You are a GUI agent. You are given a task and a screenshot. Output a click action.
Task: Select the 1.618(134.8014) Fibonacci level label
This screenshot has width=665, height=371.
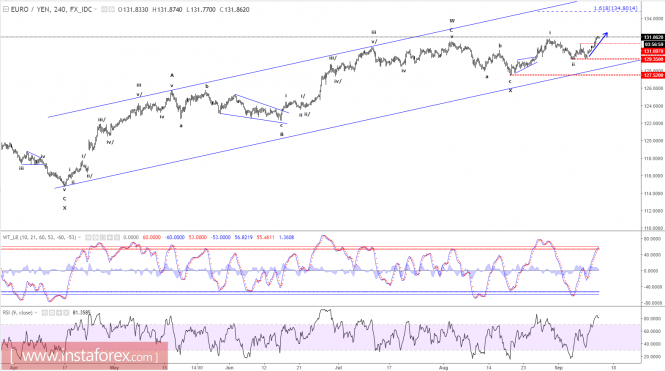615,8
